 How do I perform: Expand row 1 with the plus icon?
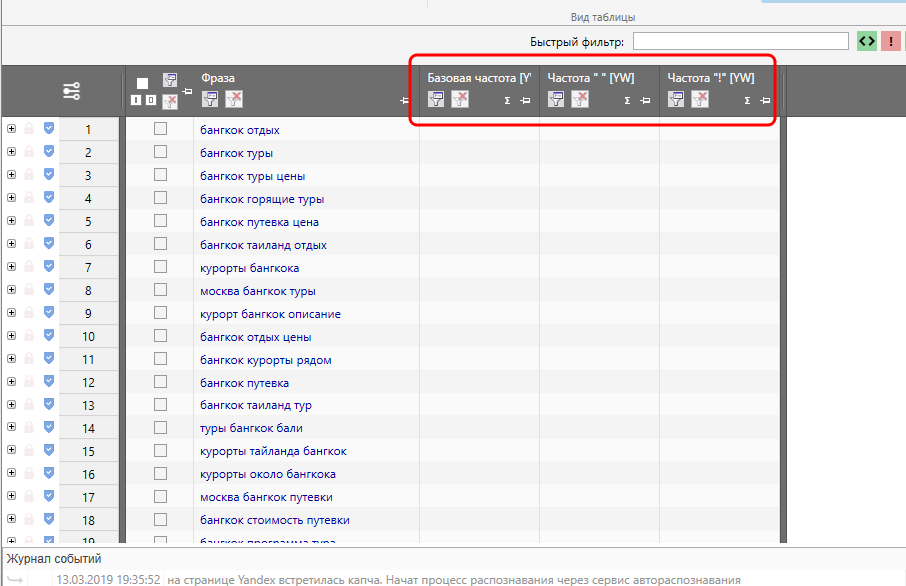point(11,129)
